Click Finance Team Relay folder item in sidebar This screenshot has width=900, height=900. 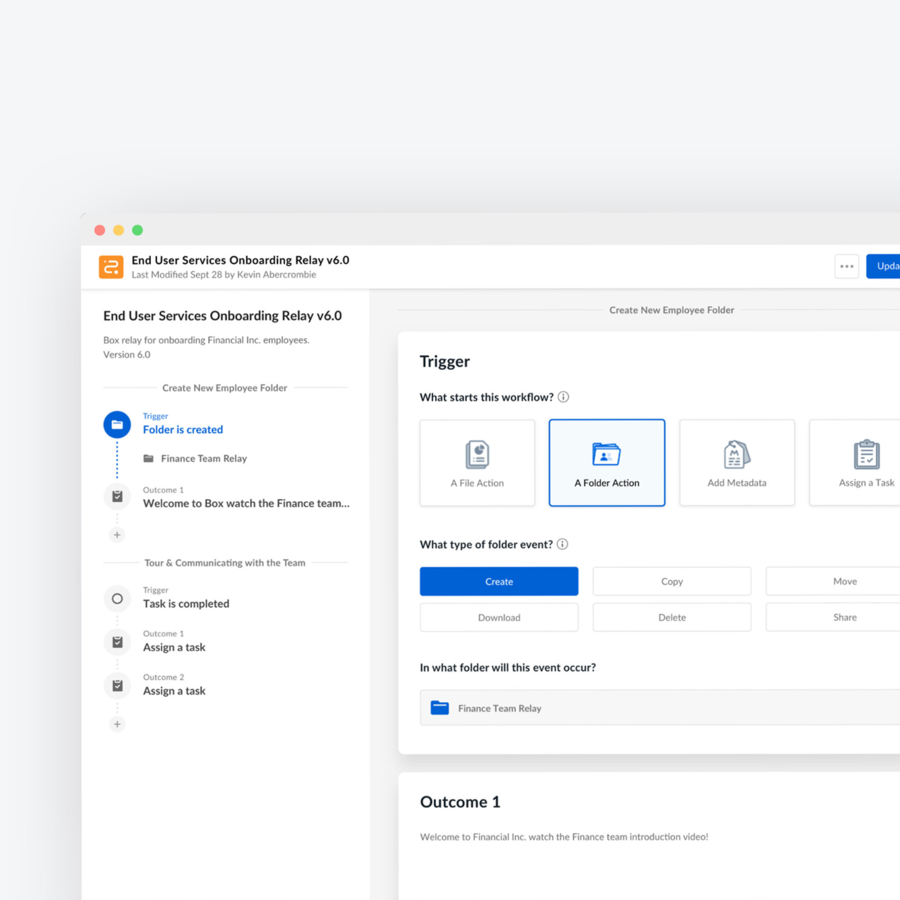tap(203, 459)
